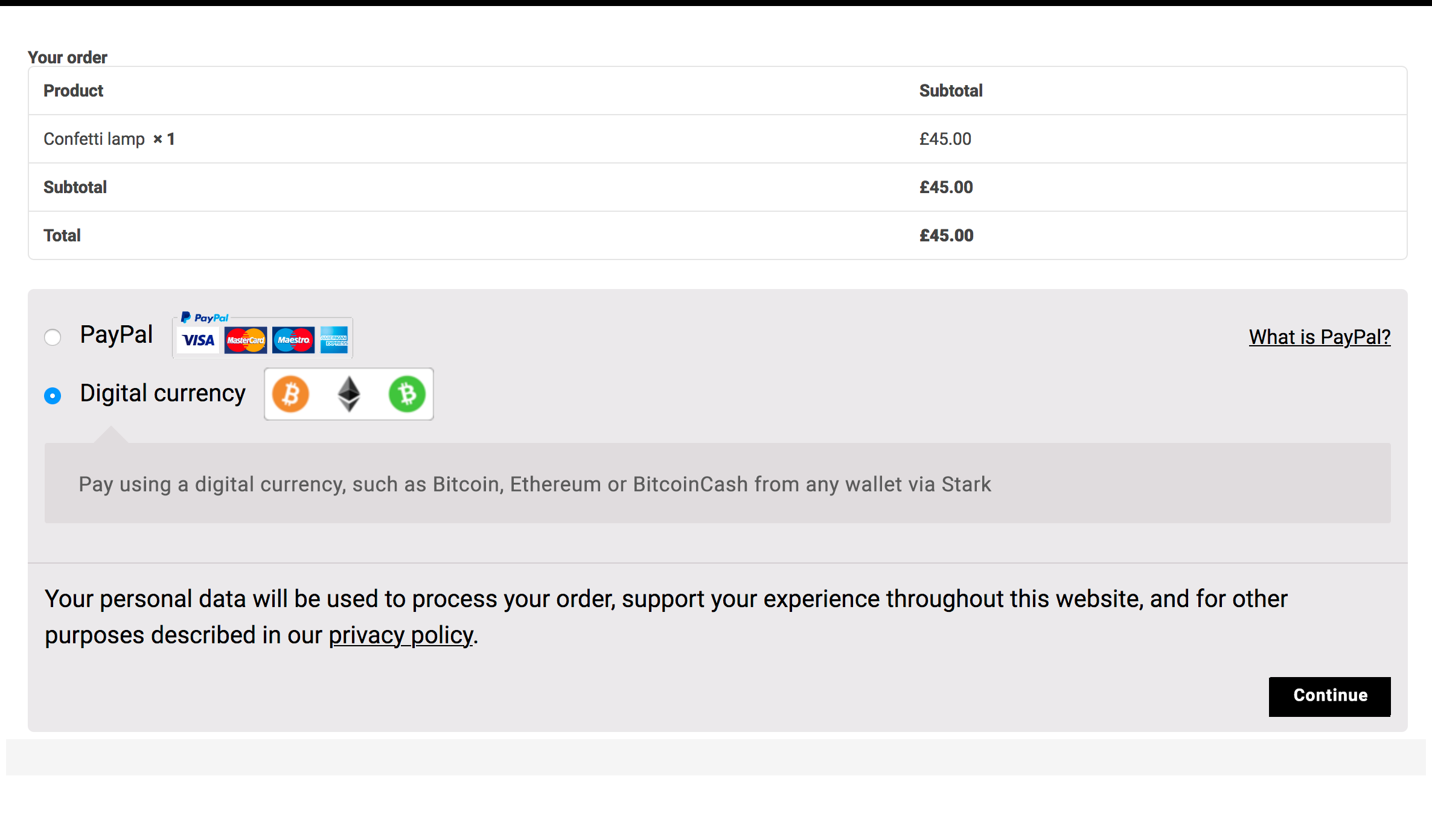Click the MasterCard logo
This screenshot has width=1432, height=840.
(x=246, y=340)
